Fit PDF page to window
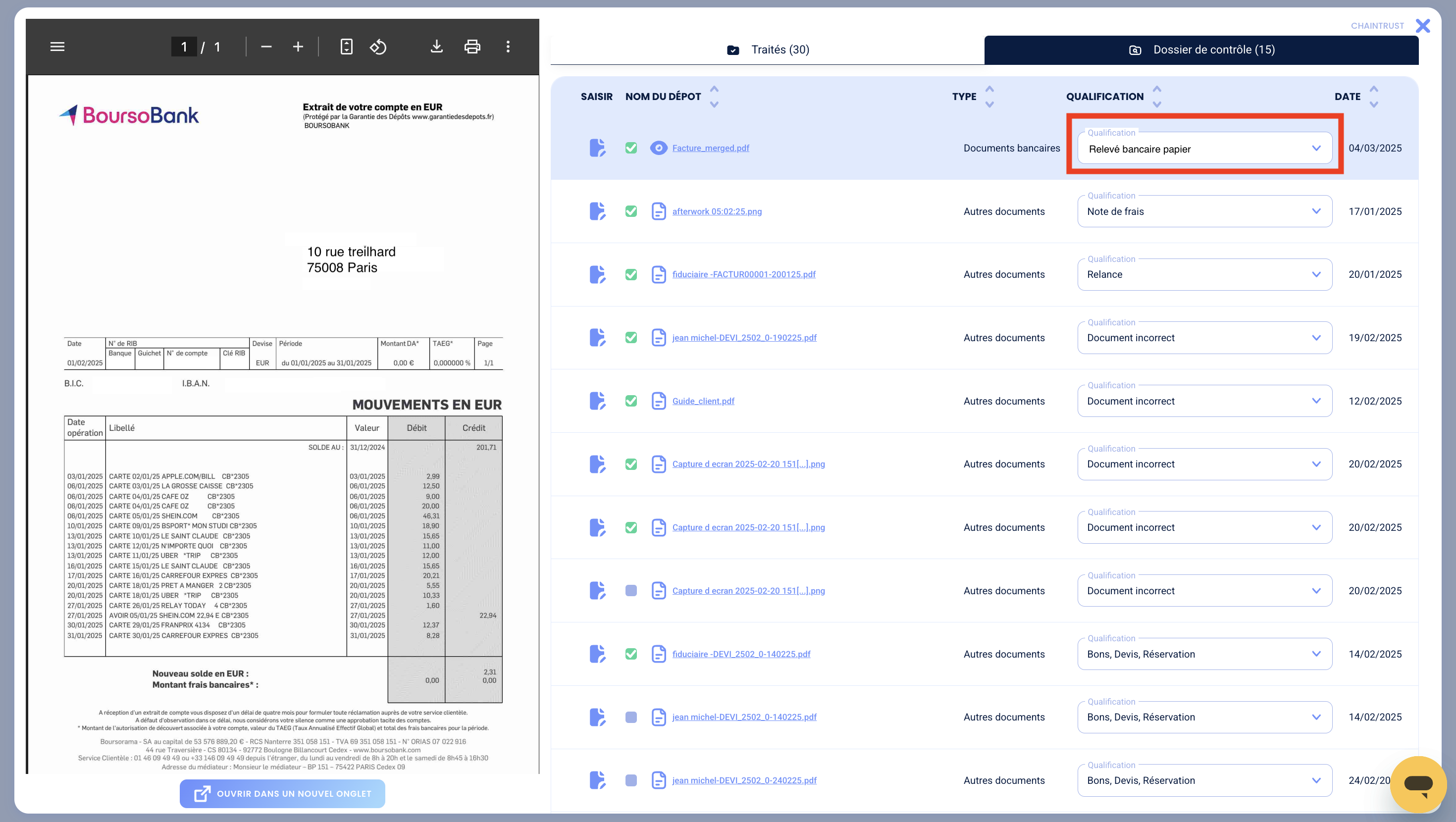Image resolution: width=1456 pixels, height=822 pixels. pyautogui.click(x=347, y=47)
